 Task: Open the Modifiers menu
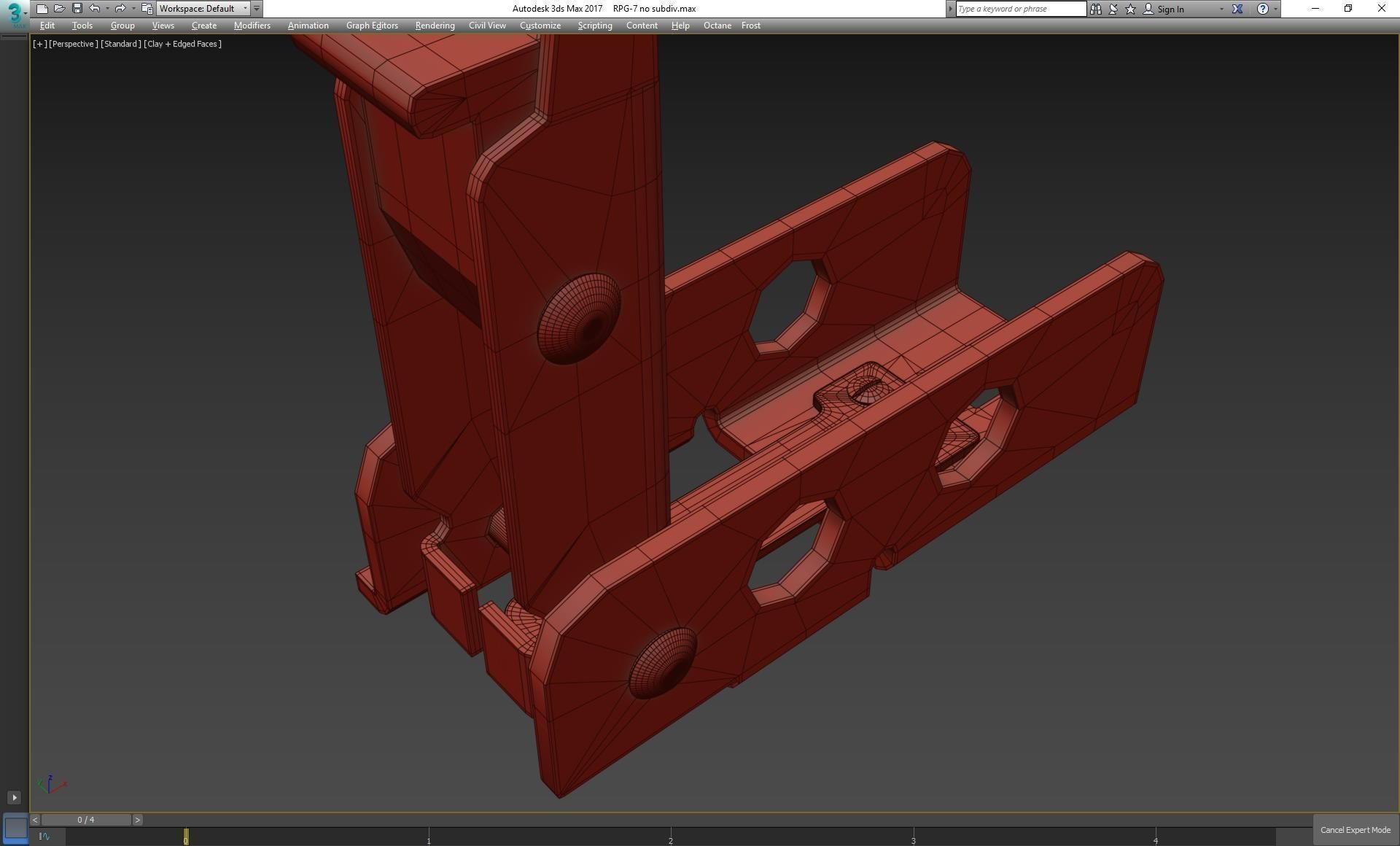click(252, 26)
